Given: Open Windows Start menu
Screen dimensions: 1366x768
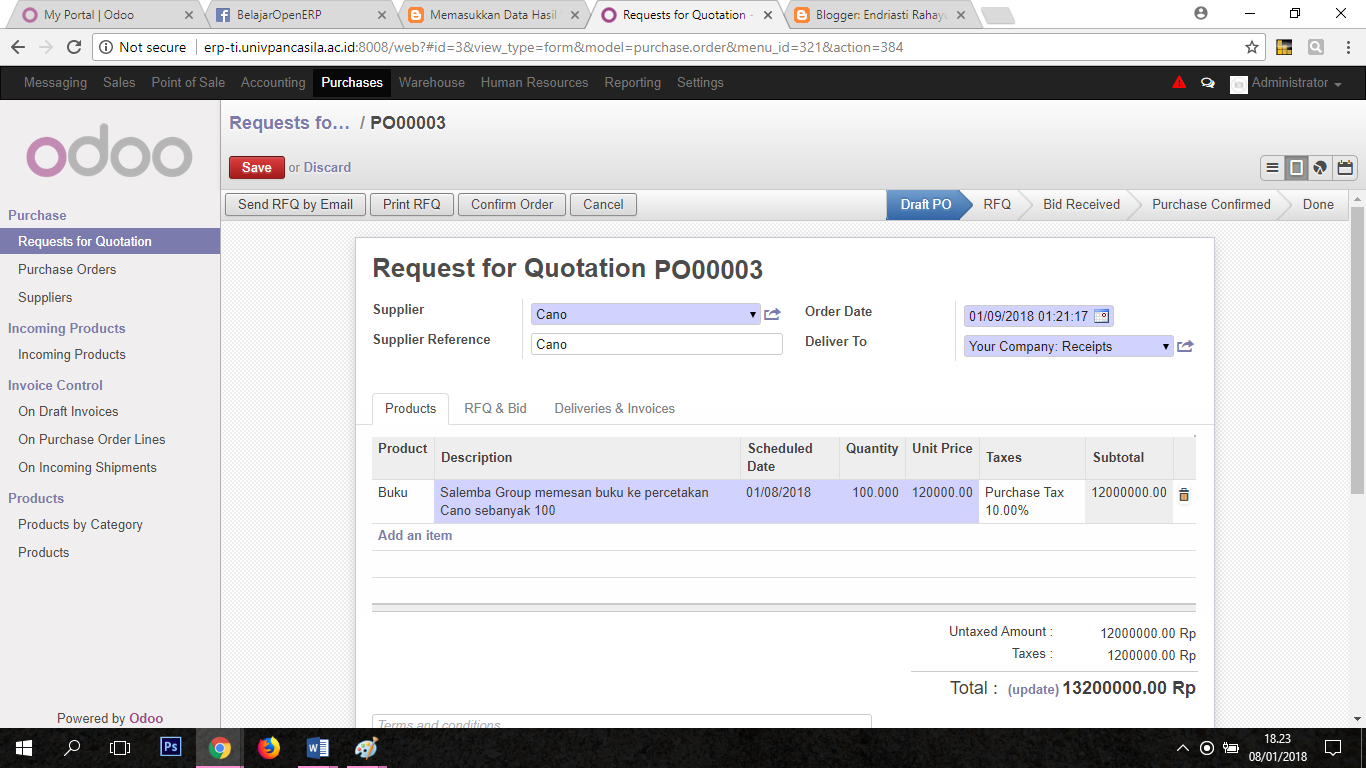Looking at the screenshot, I should [x=24, y=748].
